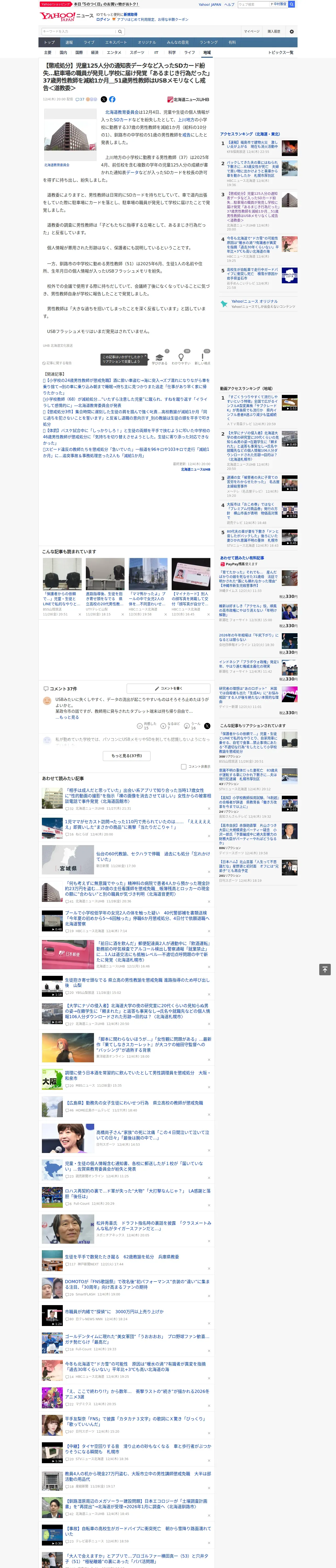Select the 科学 category

pos(172,52)
